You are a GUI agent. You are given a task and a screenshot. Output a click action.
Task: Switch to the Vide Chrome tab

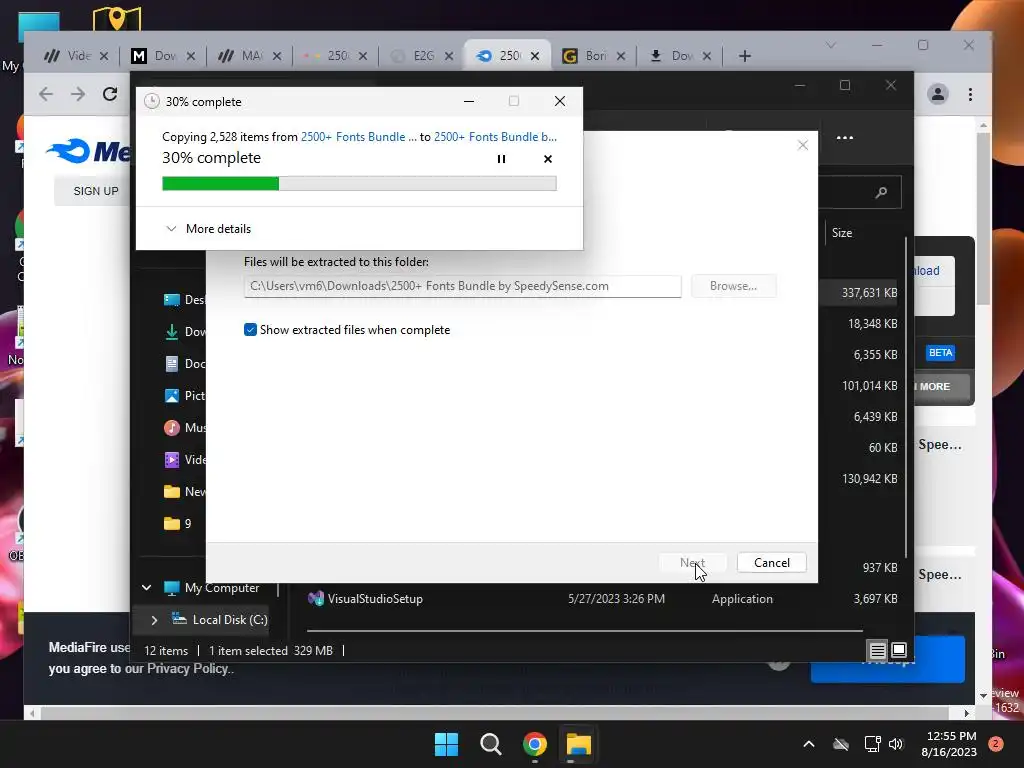pyautogui.click(x=74, y=56)
